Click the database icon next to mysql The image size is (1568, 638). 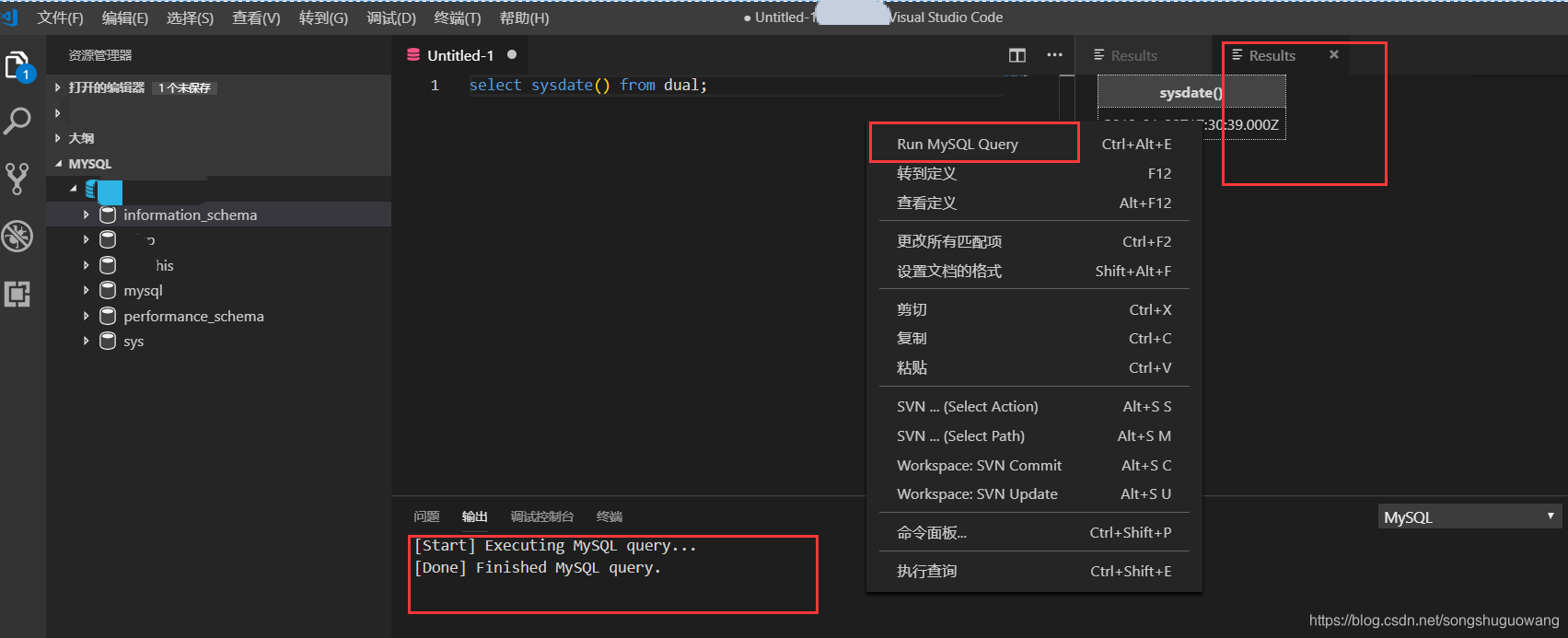108,290
